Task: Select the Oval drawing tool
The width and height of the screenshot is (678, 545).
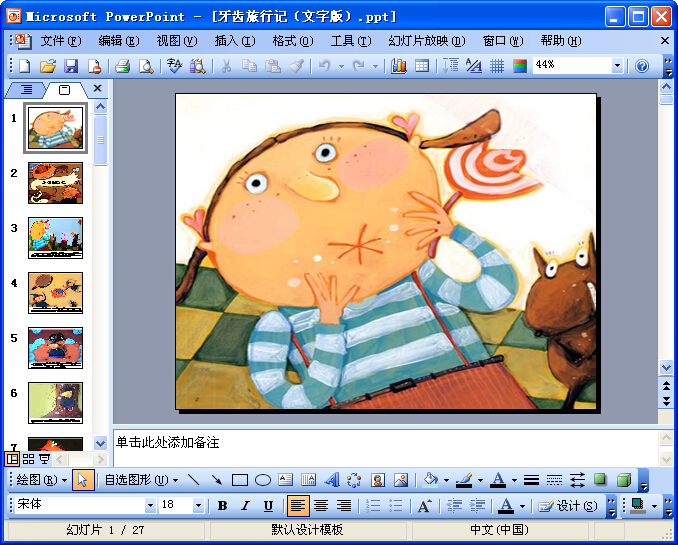Action: click(263, 480)
